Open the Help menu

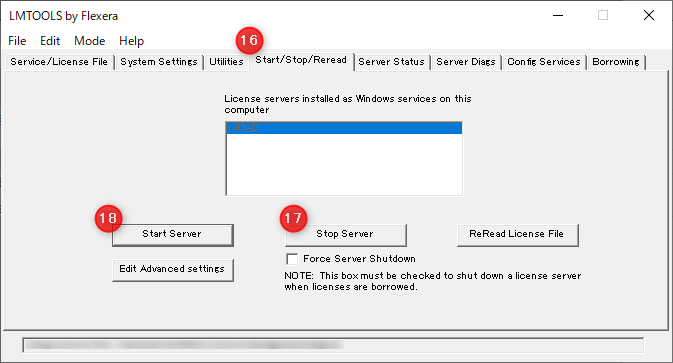coord(131,41)
